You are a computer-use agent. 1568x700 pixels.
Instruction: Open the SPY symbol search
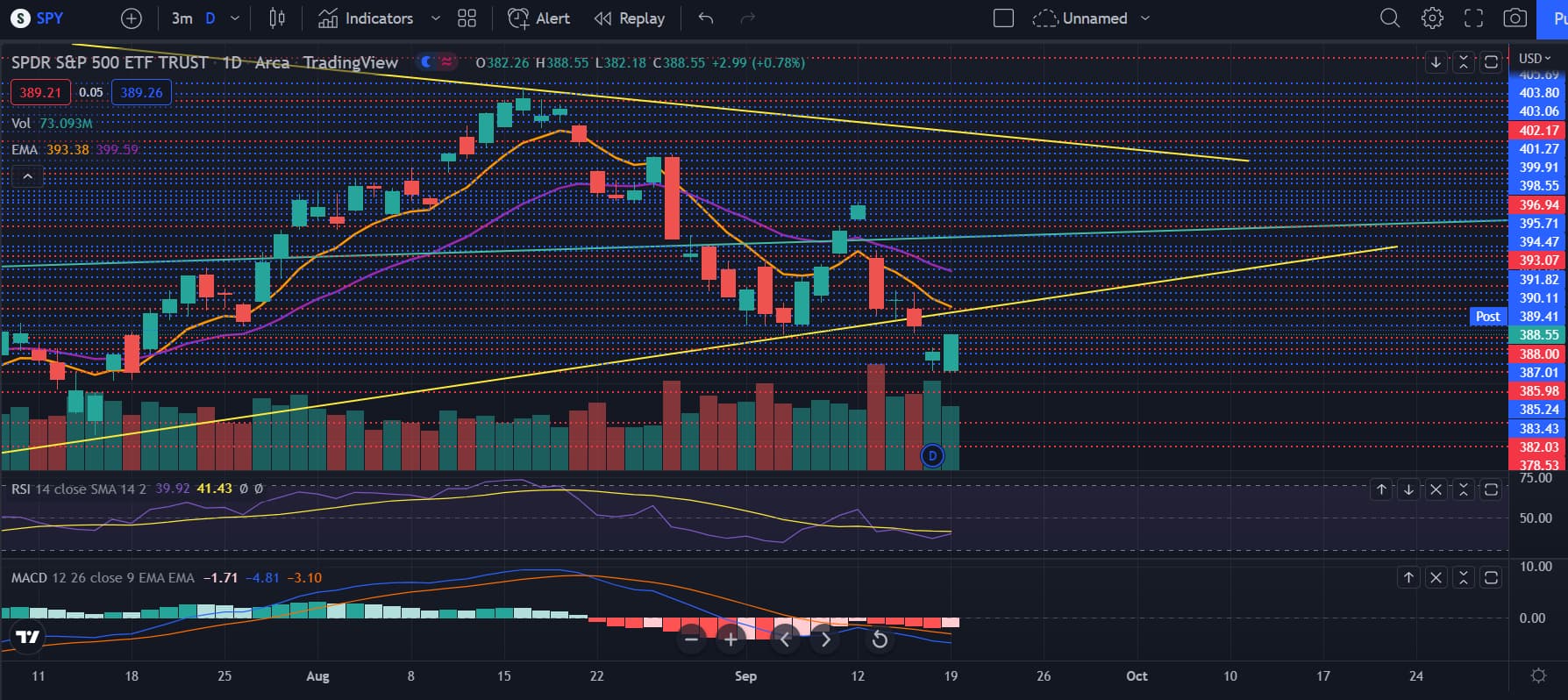(x=38, y=18)
